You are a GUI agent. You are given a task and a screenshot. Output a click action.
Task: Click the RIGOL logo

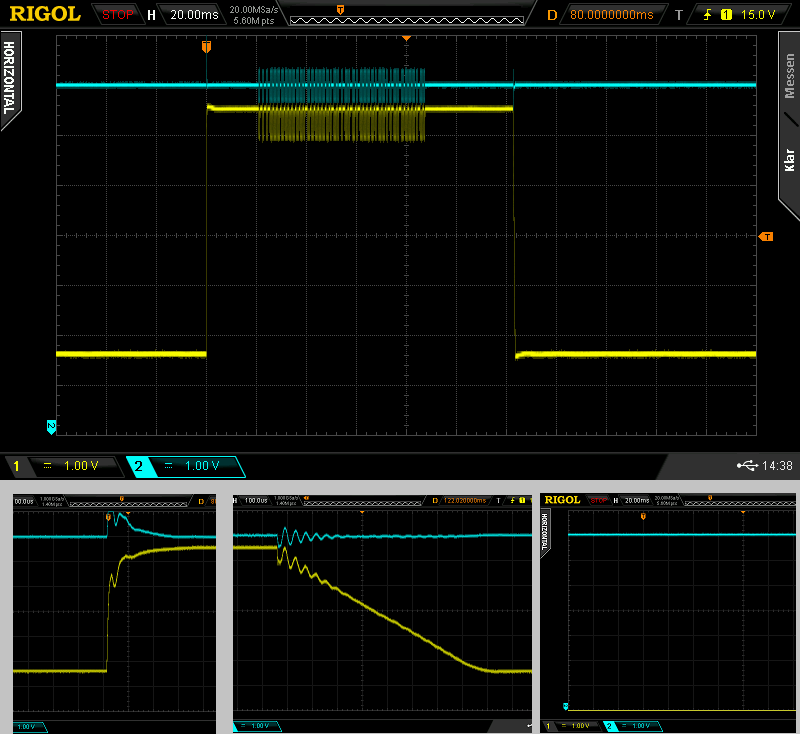(x=46, y=14)
